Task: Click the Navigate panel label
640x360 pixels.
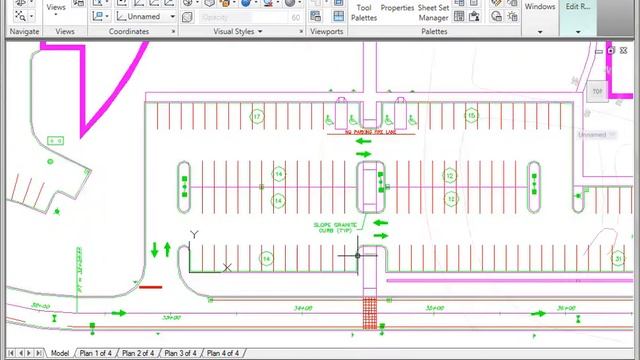Action: (24, 31)
